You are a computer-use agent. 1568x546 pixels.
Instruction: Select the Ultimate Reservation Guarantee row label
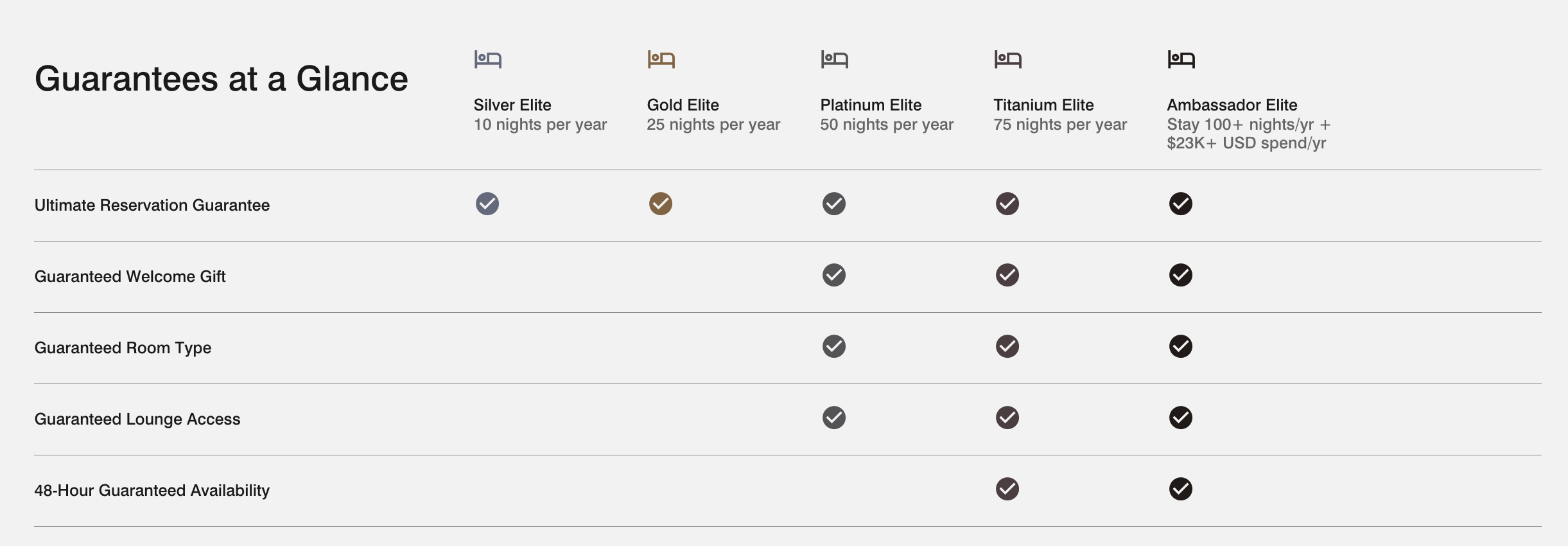tap(152, 206)
